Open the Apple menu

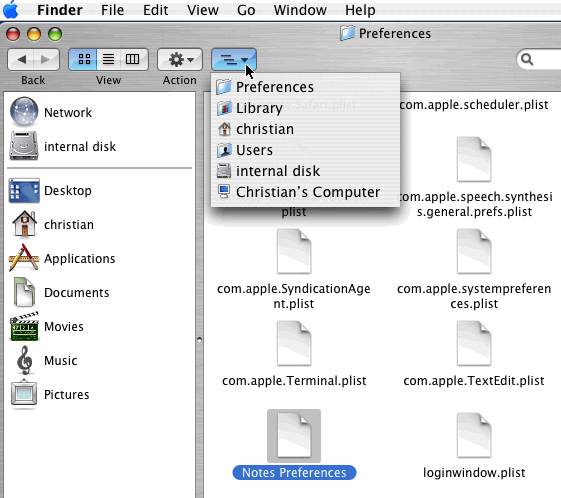(x=10, y=9)
